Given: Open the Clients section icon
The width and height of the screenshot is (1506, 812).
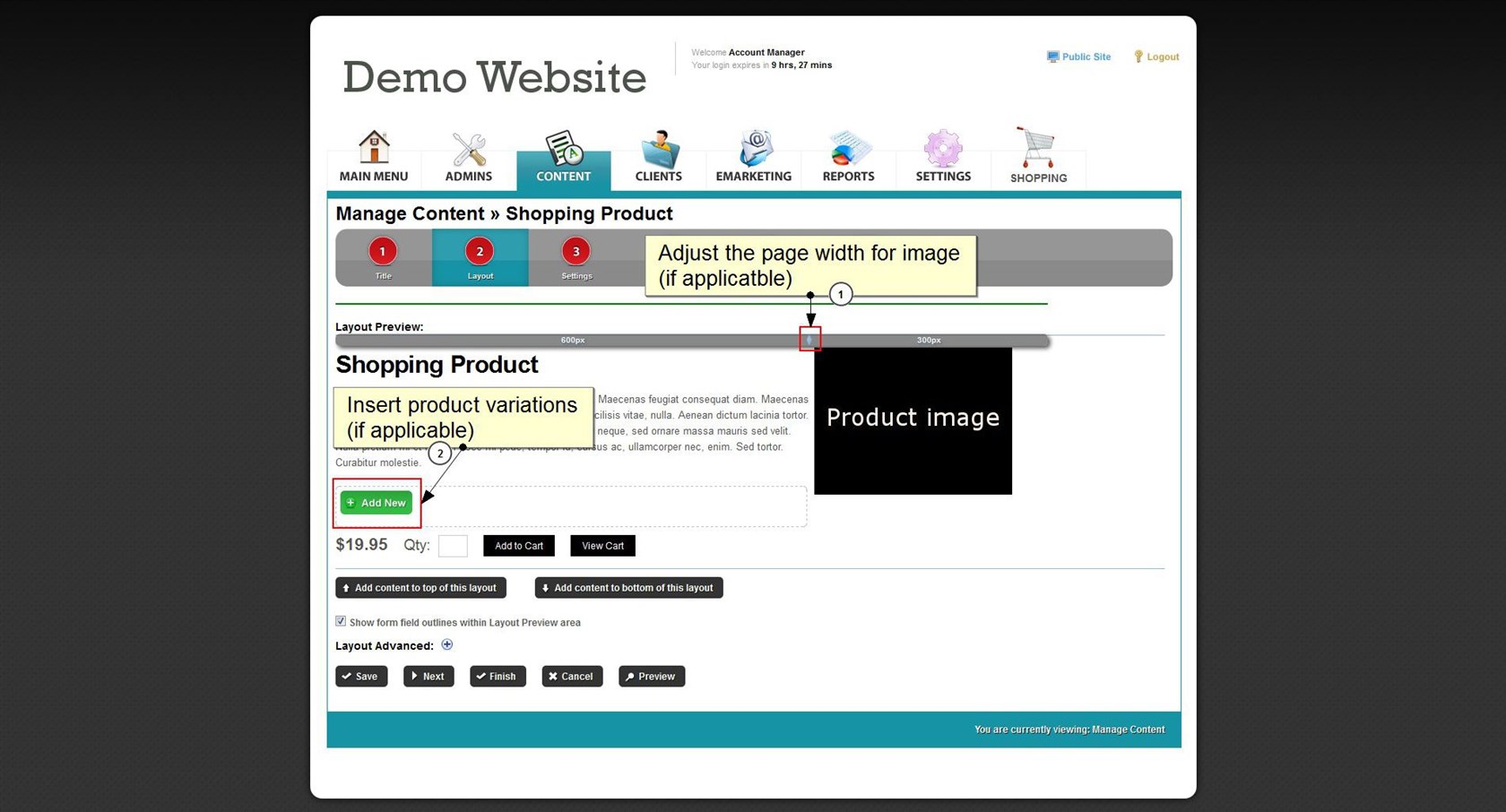Looking at the screenshot, I should (x=659, y=150).
